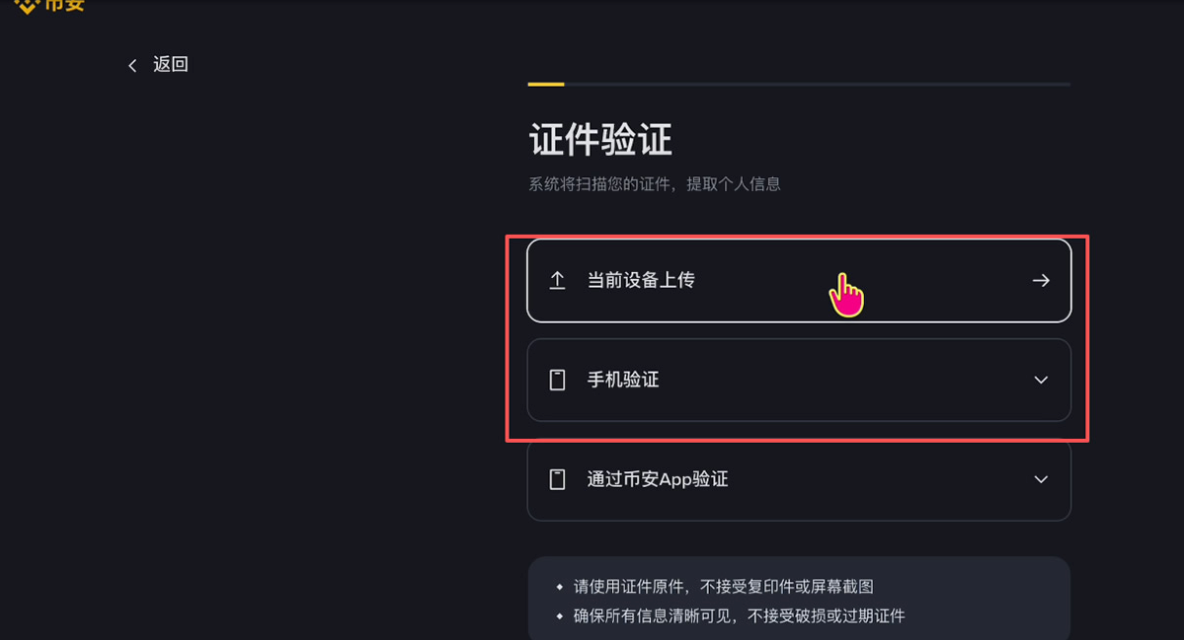Viewport: 1184px width, 640px height.
Task: Collapse the 手机验证 section chevron
Action: coord(1040,380)
